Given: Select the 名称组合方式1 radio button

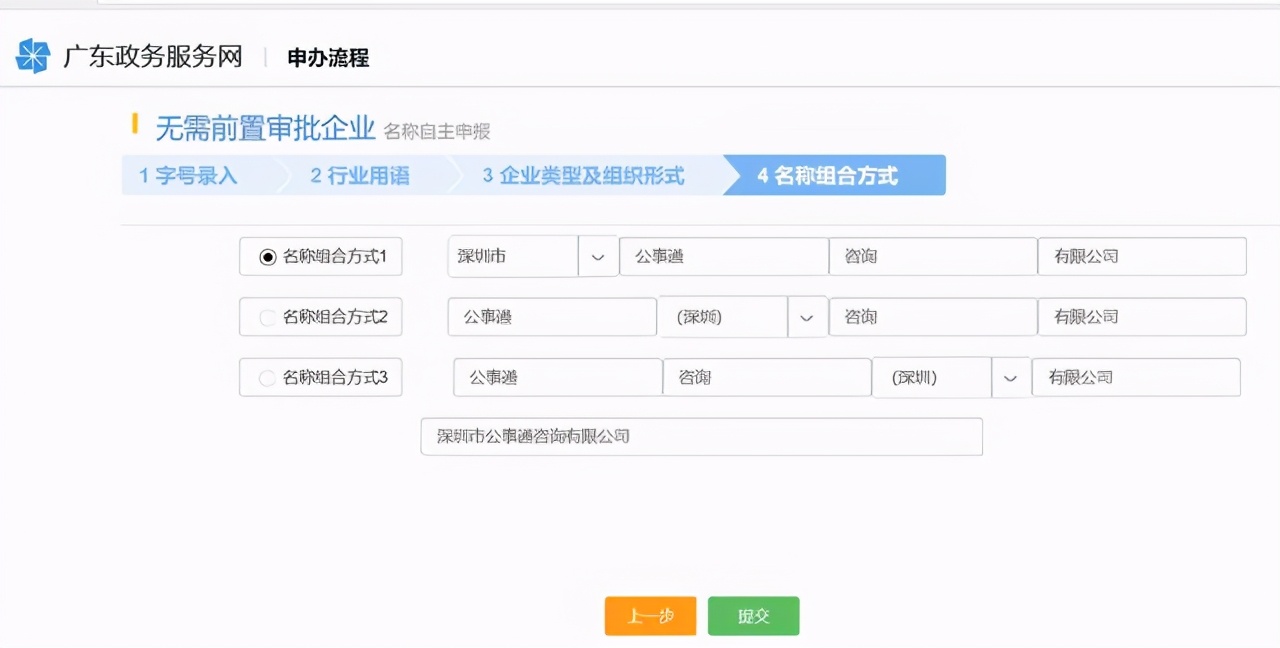Looking at the screenshot, I should [267, 257].
